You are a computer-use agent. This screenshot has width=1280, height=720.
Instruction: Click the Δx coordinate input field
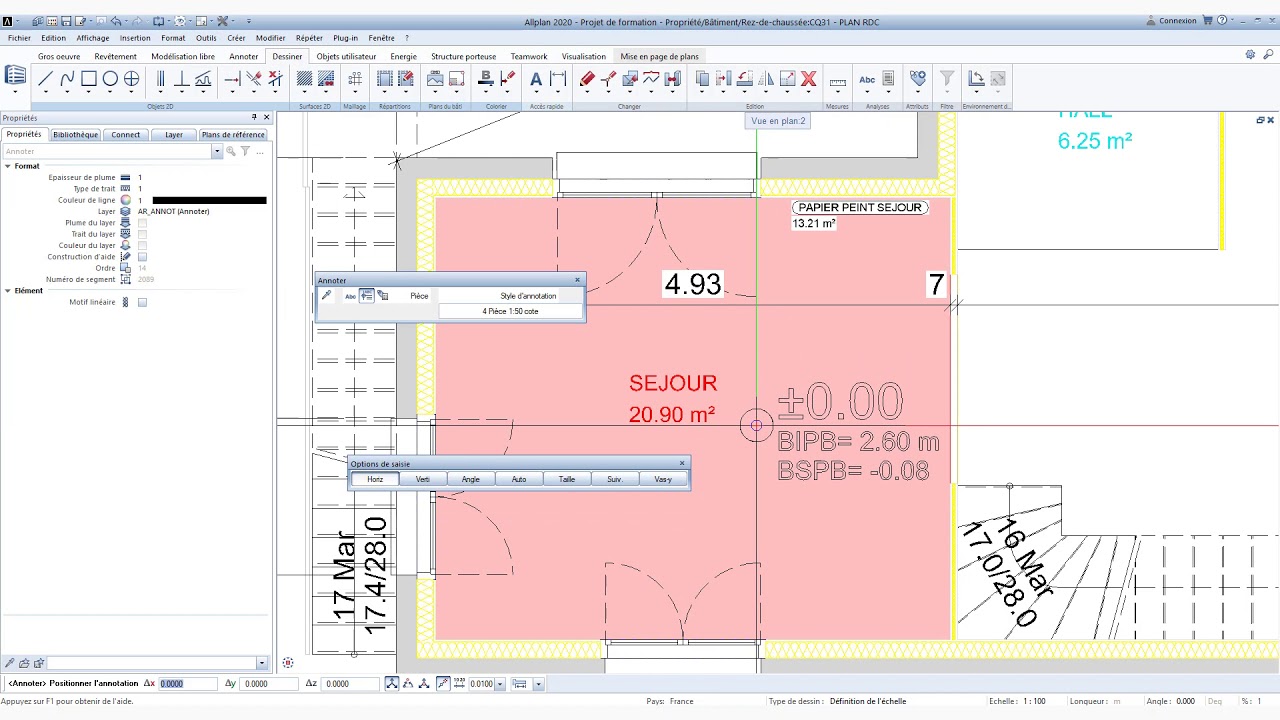(188, 684)
